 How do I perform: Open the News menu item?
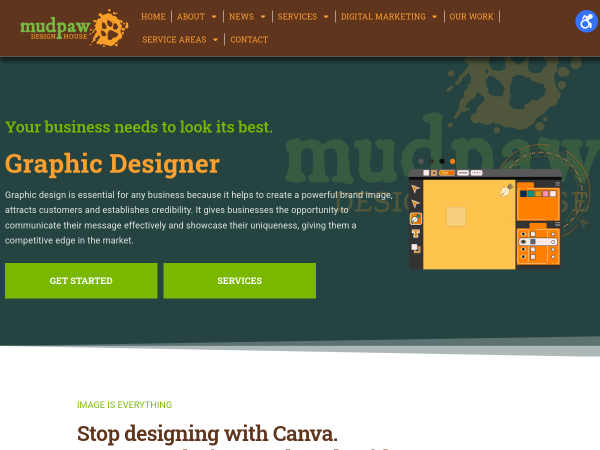click(241, 17)
